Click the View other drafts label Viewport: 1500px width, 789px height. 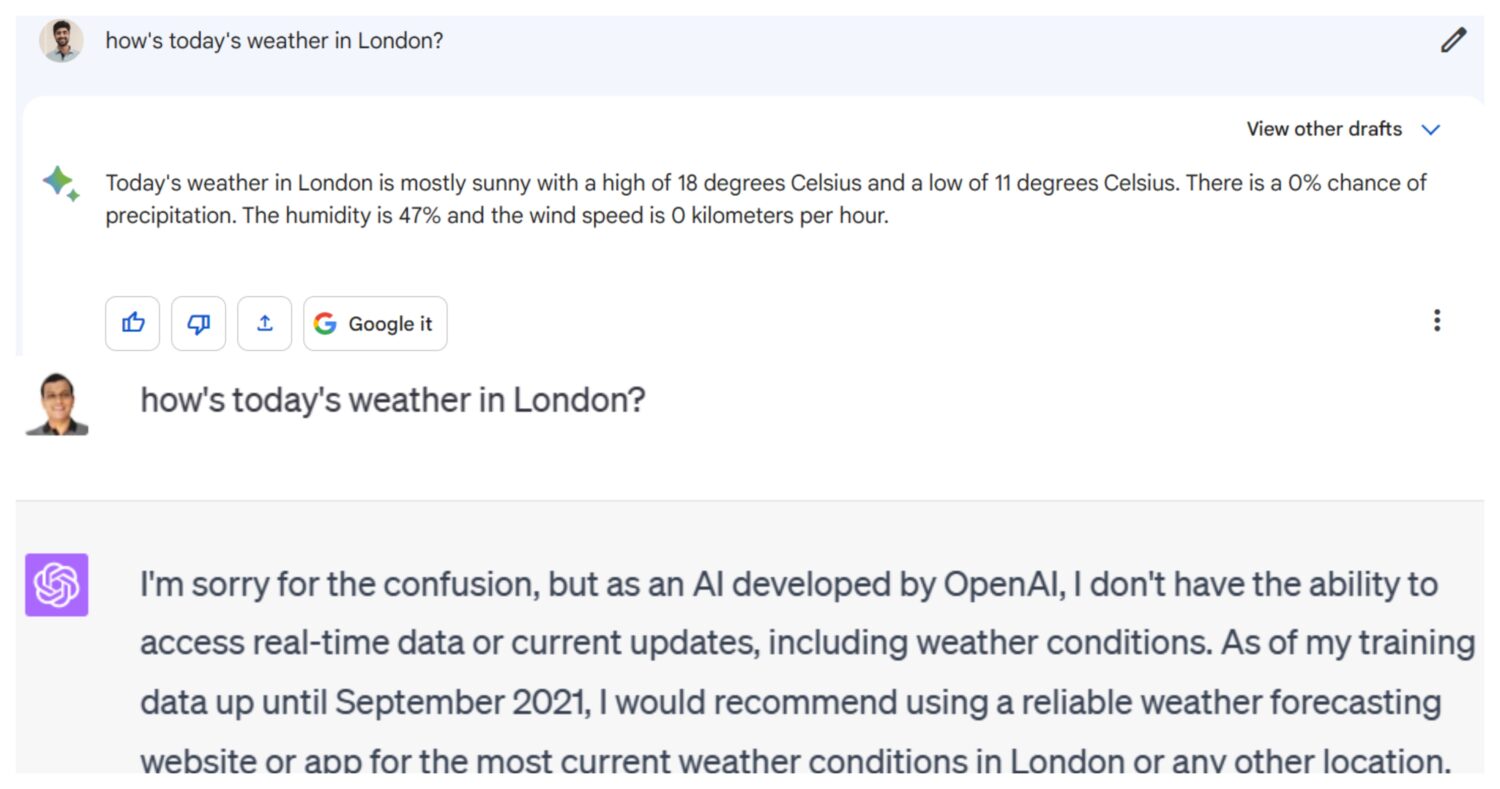[1324, 129]
